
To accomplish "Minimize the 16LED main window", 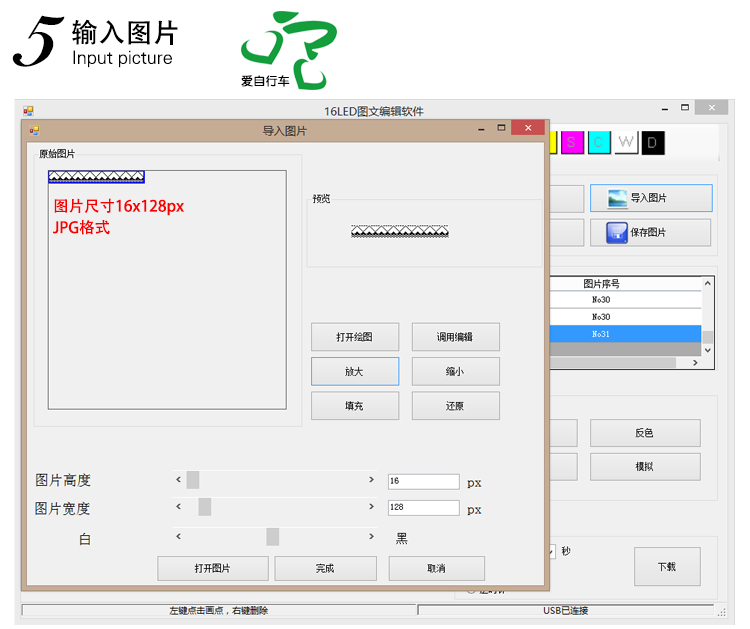I will pyautogui.click(x=665, y=109).
